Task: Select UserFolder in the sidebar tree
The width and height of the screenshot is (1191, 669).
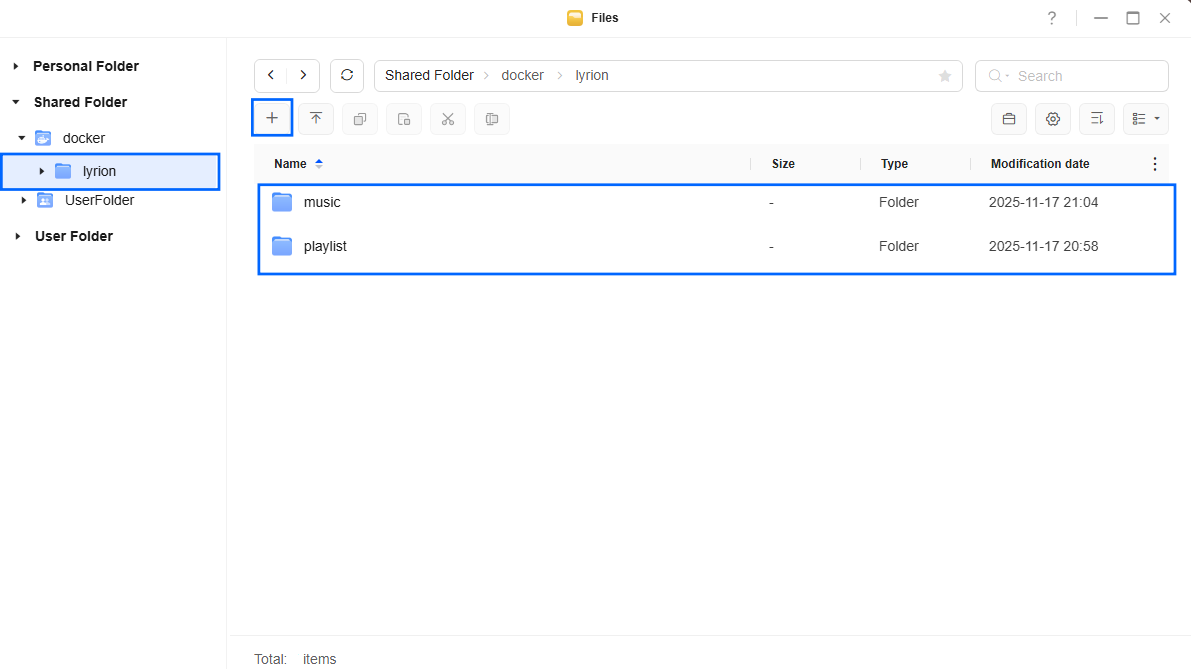Action: click(99, 200)
